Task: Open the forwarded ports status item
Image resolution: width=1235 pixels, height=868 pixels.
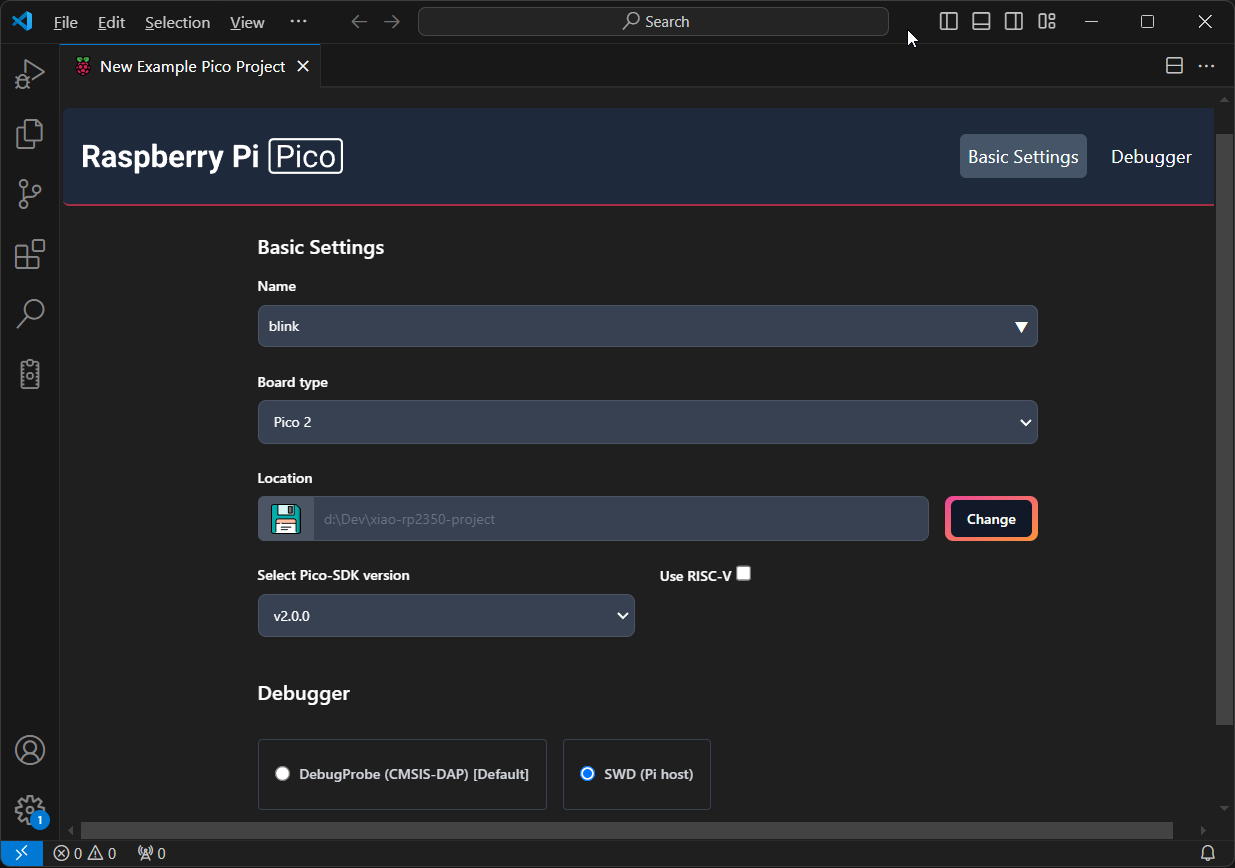Action: tap(151, 853)
